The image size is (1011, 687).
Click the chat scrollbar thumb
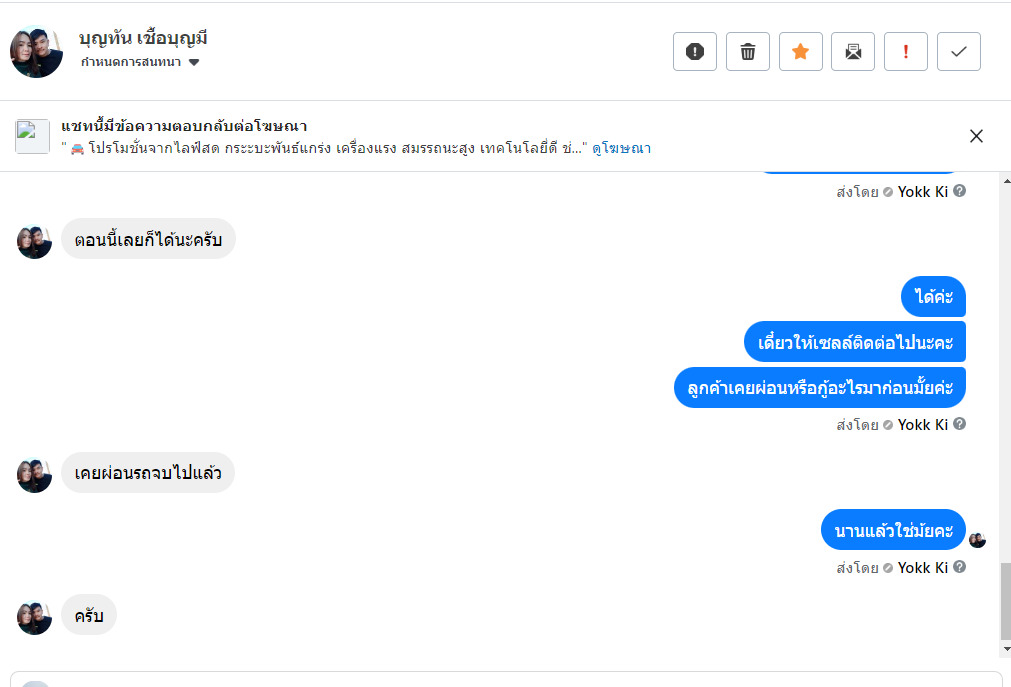[x=1005, y=600]
